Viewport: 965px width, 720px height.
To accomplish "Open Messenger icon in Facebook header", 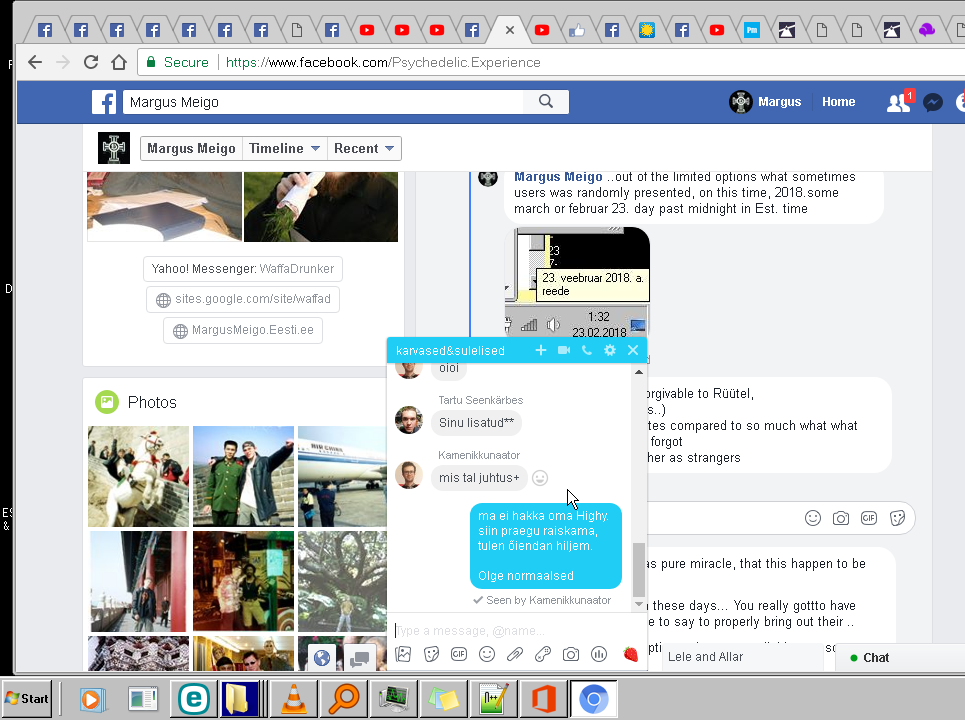I will tap(933, 102).
